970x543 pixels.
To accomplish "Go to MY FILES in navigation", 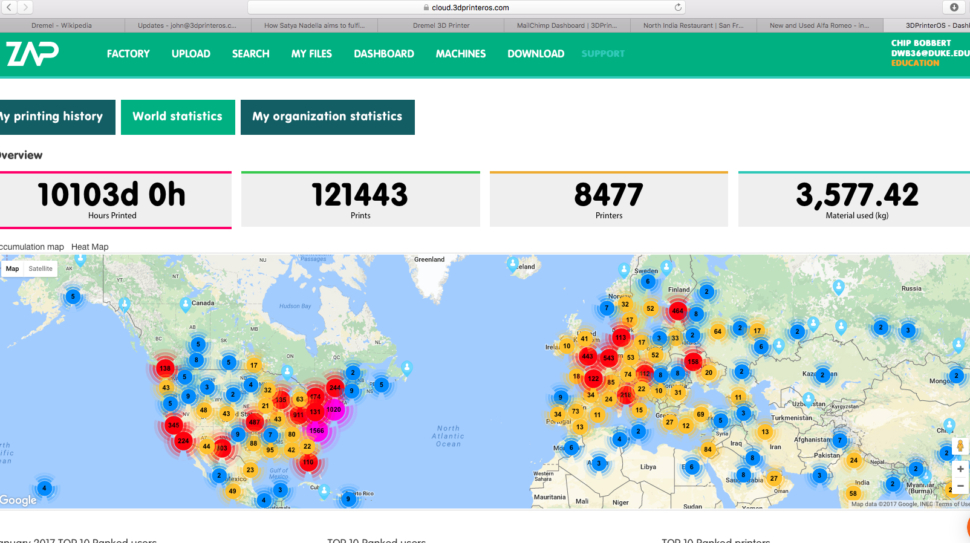I will [311, 54].
